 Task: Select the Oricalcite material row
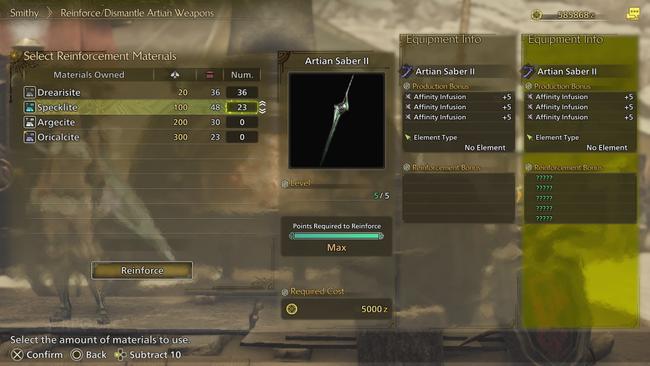pos(141,137)
